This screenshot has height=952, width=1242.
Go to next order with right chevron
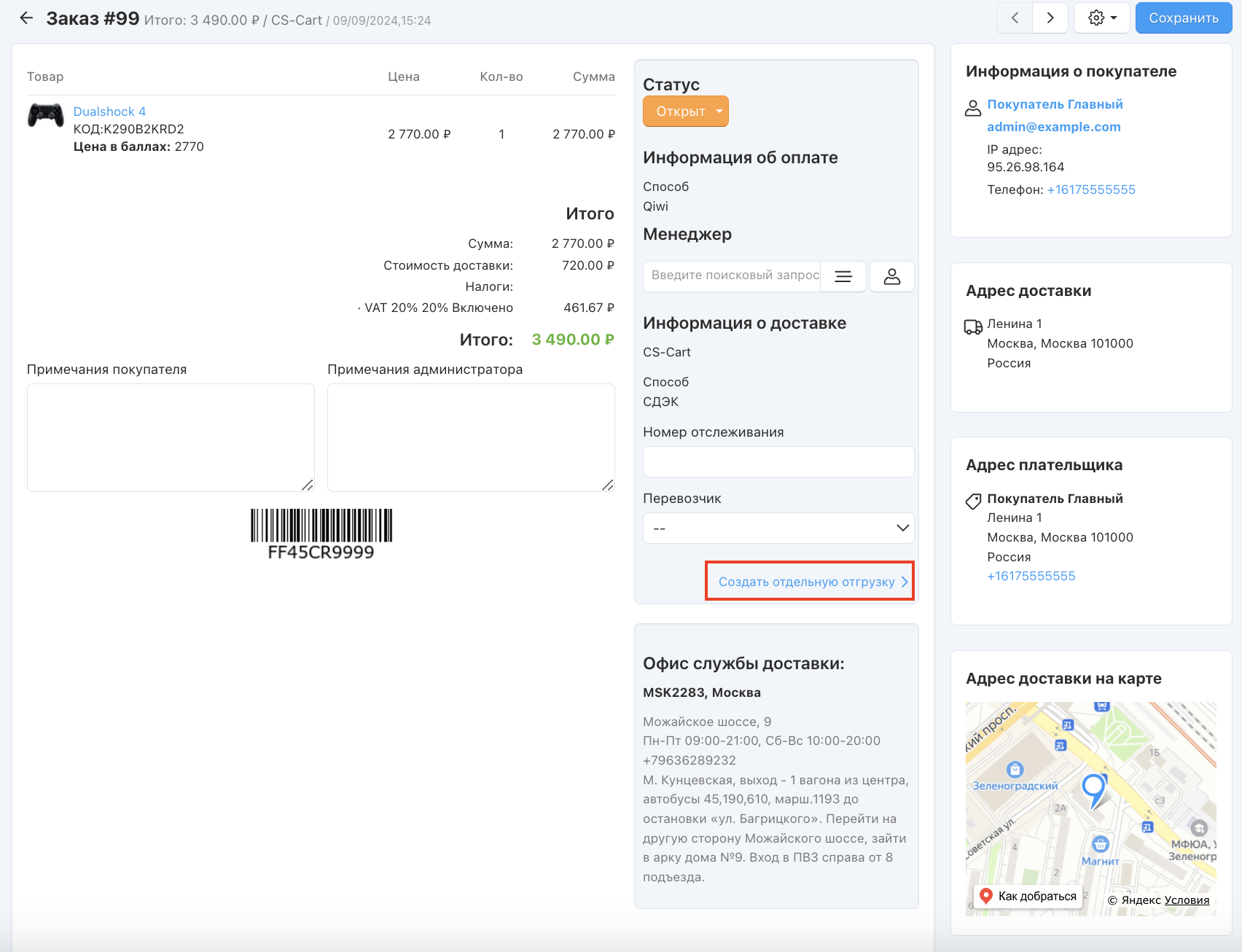click(x=1050, y=18)
